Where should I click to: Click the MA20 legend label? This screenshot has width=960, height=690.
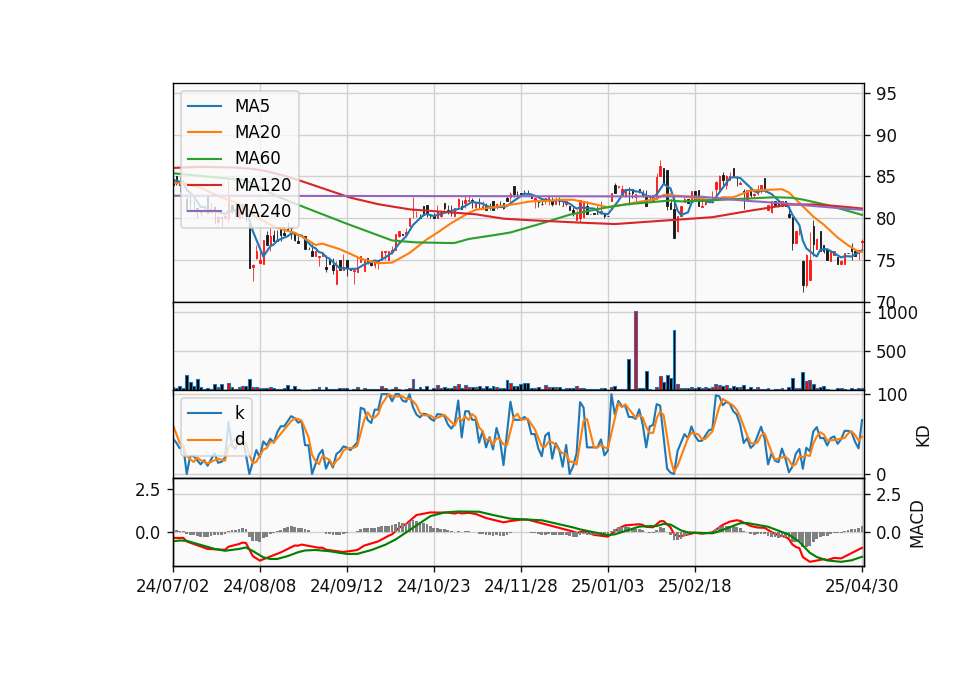(x=257, y=132)
